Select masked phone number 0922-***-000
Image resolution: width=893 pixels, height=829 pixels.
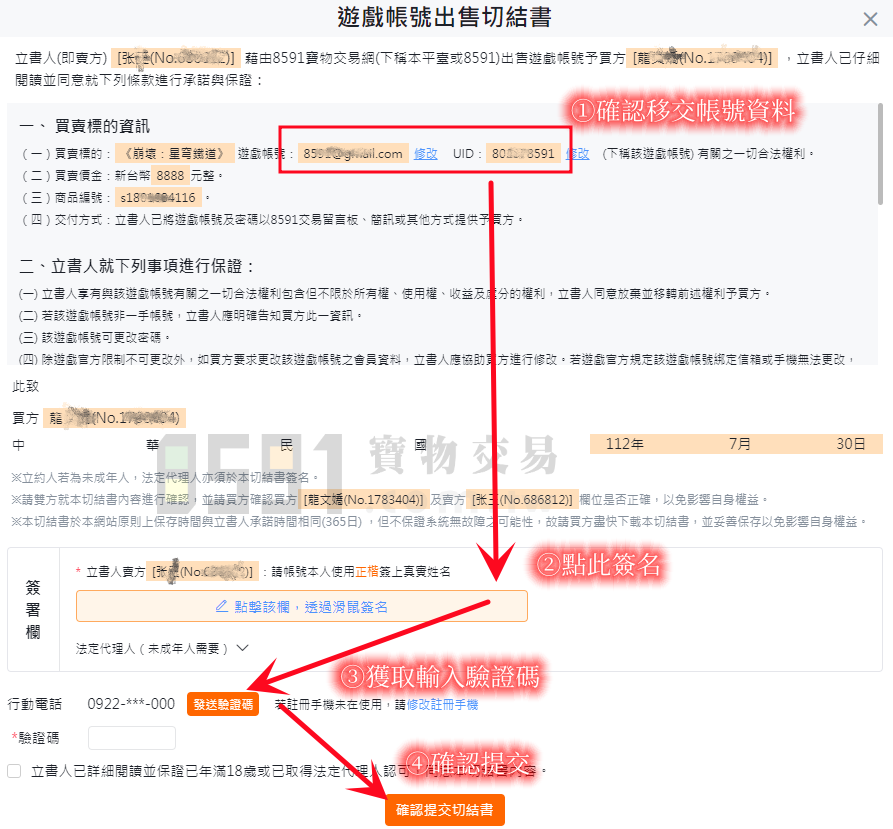click(x=131, y=704)
